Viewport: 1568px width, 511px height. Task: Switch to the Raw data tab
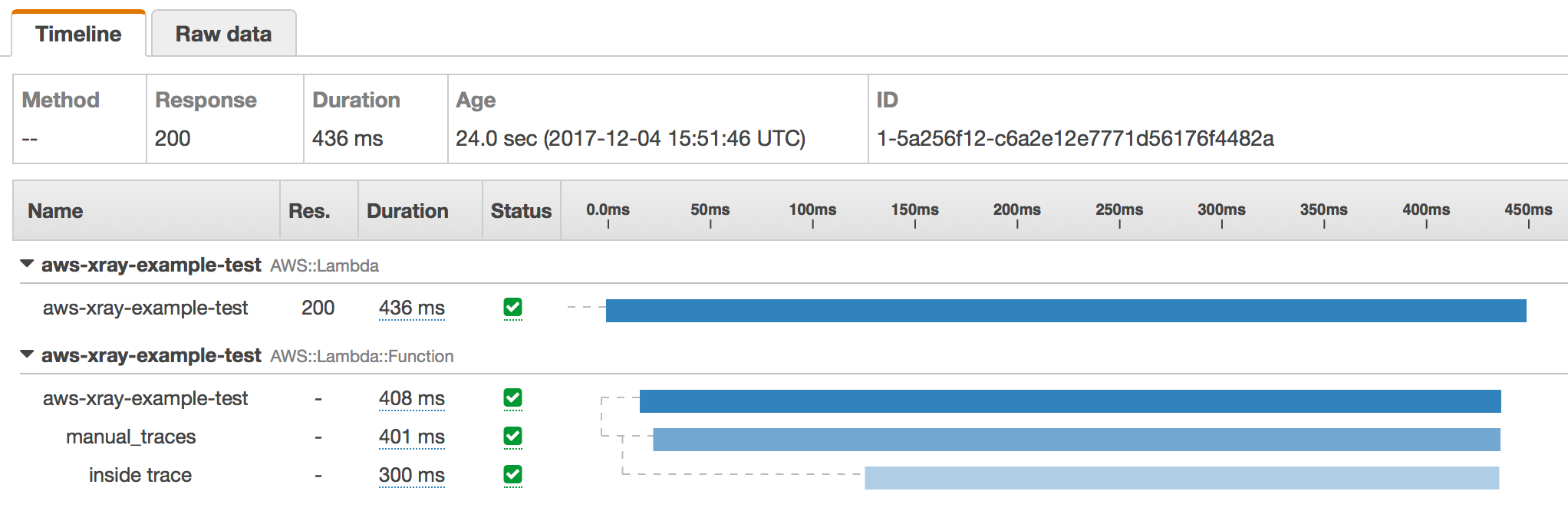[x=223, y=34]
